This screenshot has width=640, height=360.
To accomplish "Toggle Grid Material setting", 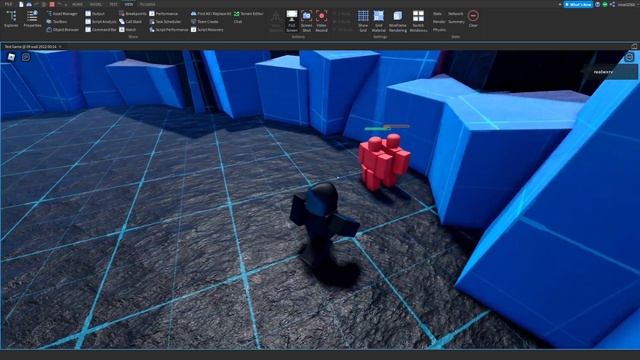I will 378,21.
